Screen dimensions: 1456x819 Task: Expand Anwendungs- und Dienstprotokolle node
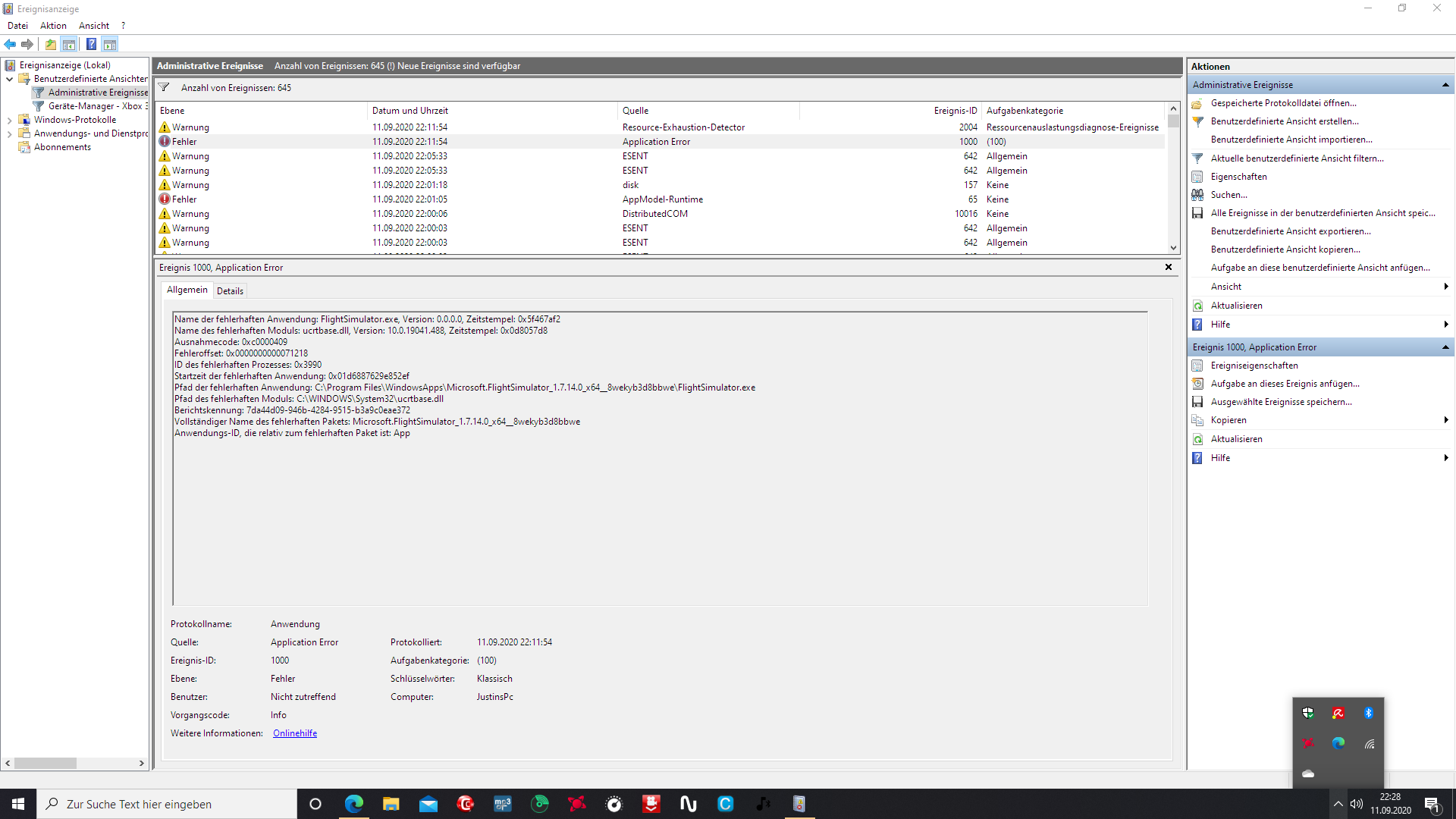tap(9, 133)
